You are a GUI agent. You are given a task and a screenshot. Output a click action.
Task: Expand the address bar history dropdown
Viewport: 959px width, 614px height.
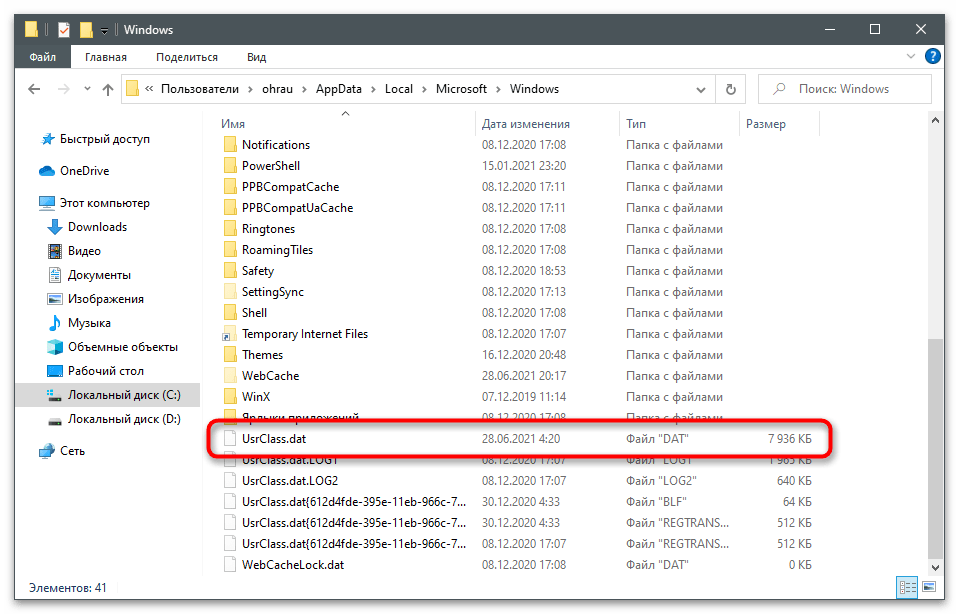(x=701, y=89)
